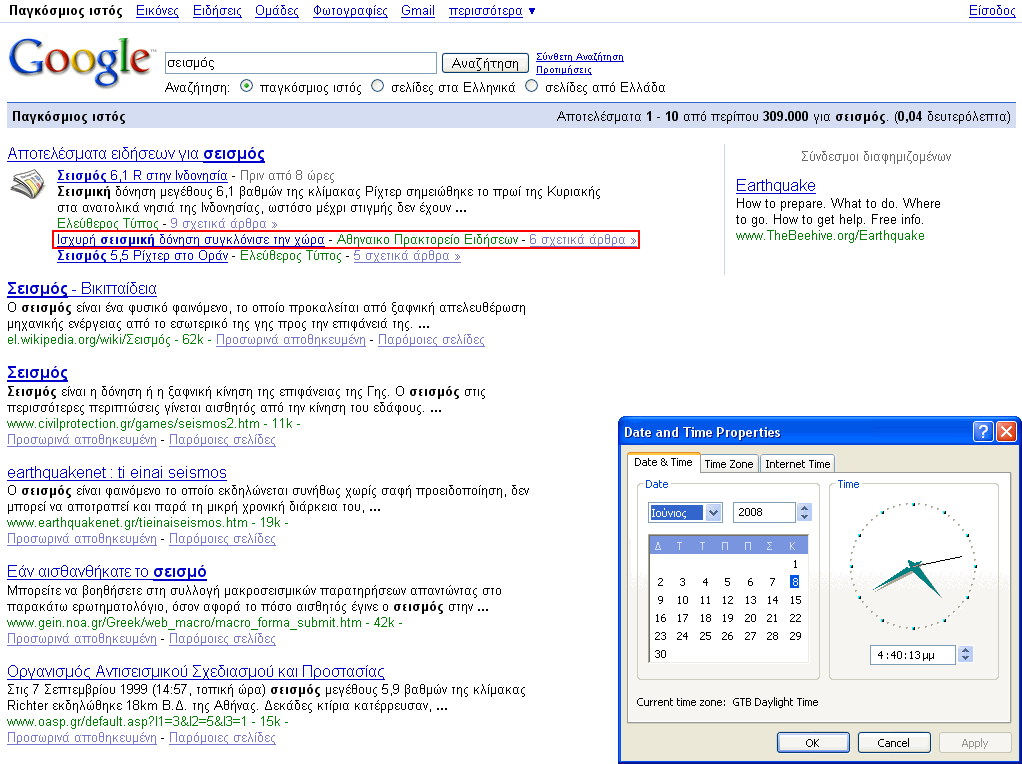Open the Εικόνες link in top bar
The image size is (1022, 764).
[x=157, y=11]
